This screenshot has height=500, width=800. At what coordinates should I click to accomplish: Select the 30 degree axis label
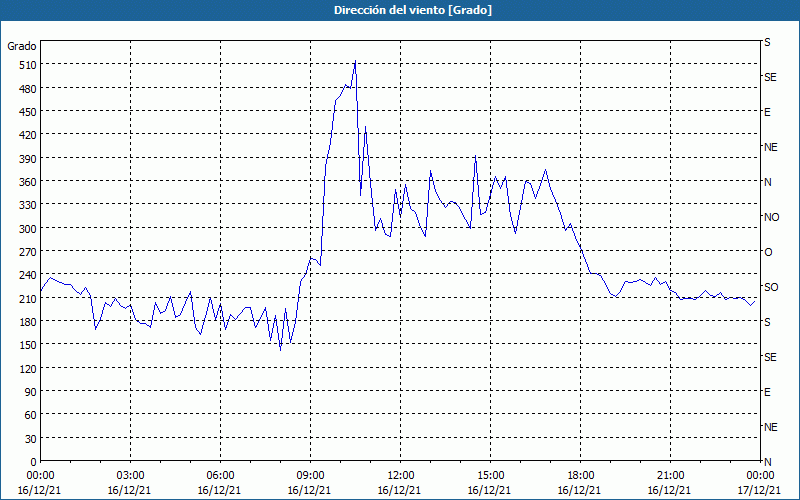click(x=31, y=439)
